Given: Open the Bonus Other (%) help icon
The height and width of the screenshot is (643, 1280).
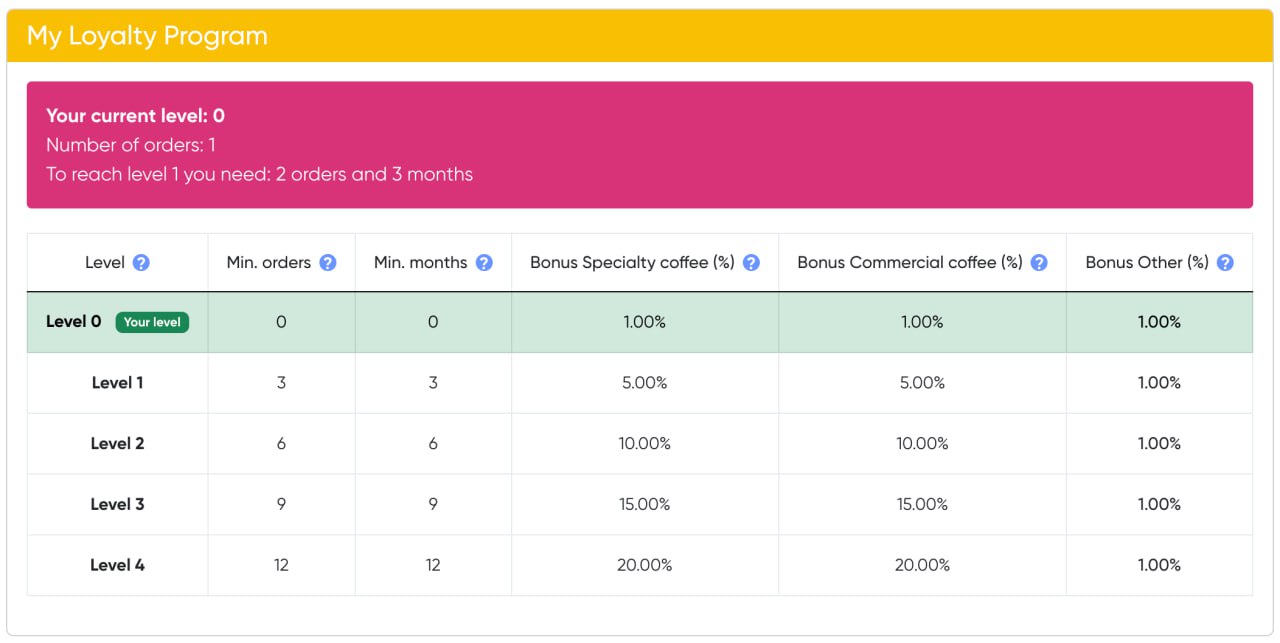Looking at the screenshot, I should (1225, 263).
